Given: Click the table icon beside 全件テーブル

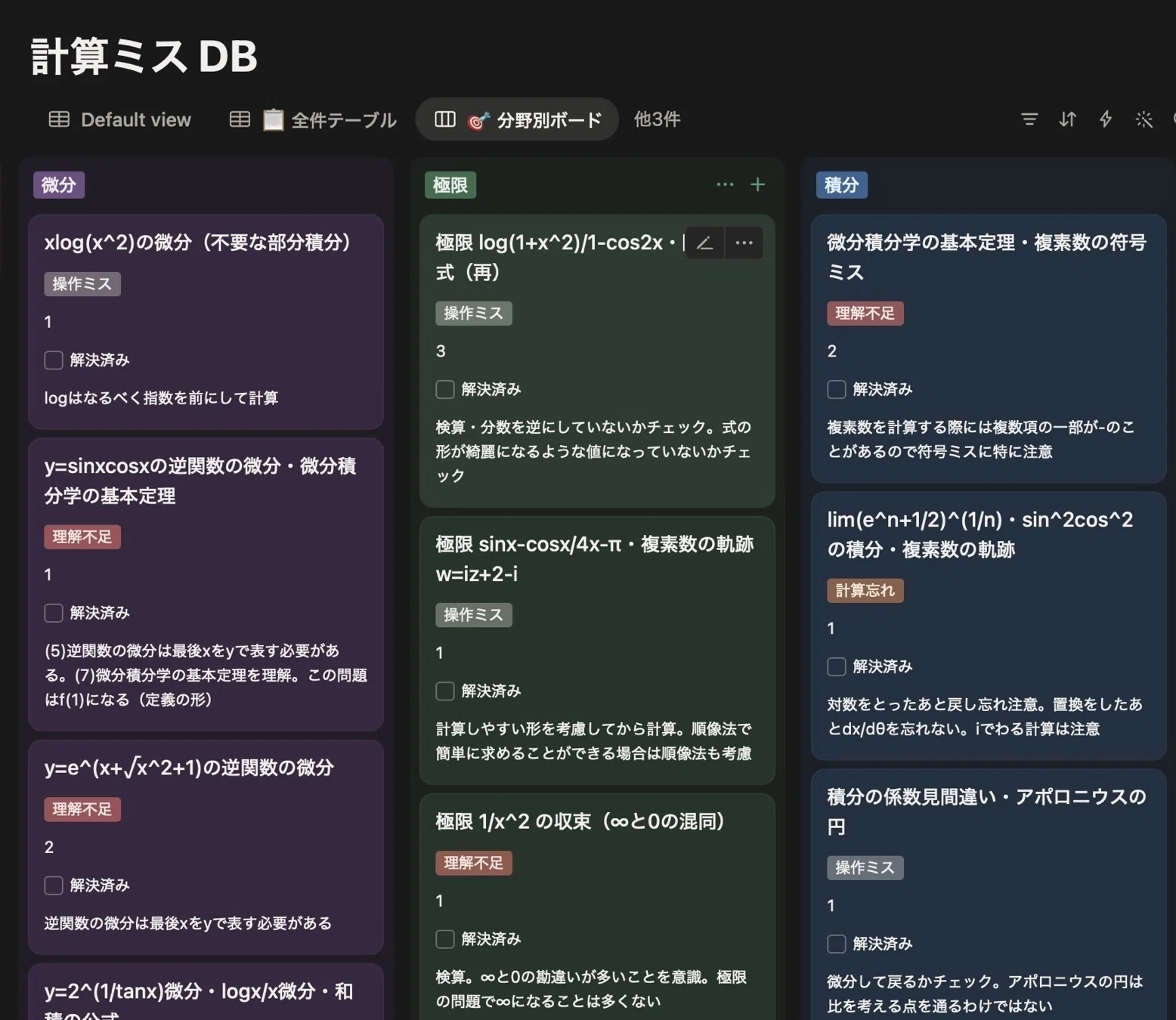Looking at the screenshot, I should pos(240,119).
